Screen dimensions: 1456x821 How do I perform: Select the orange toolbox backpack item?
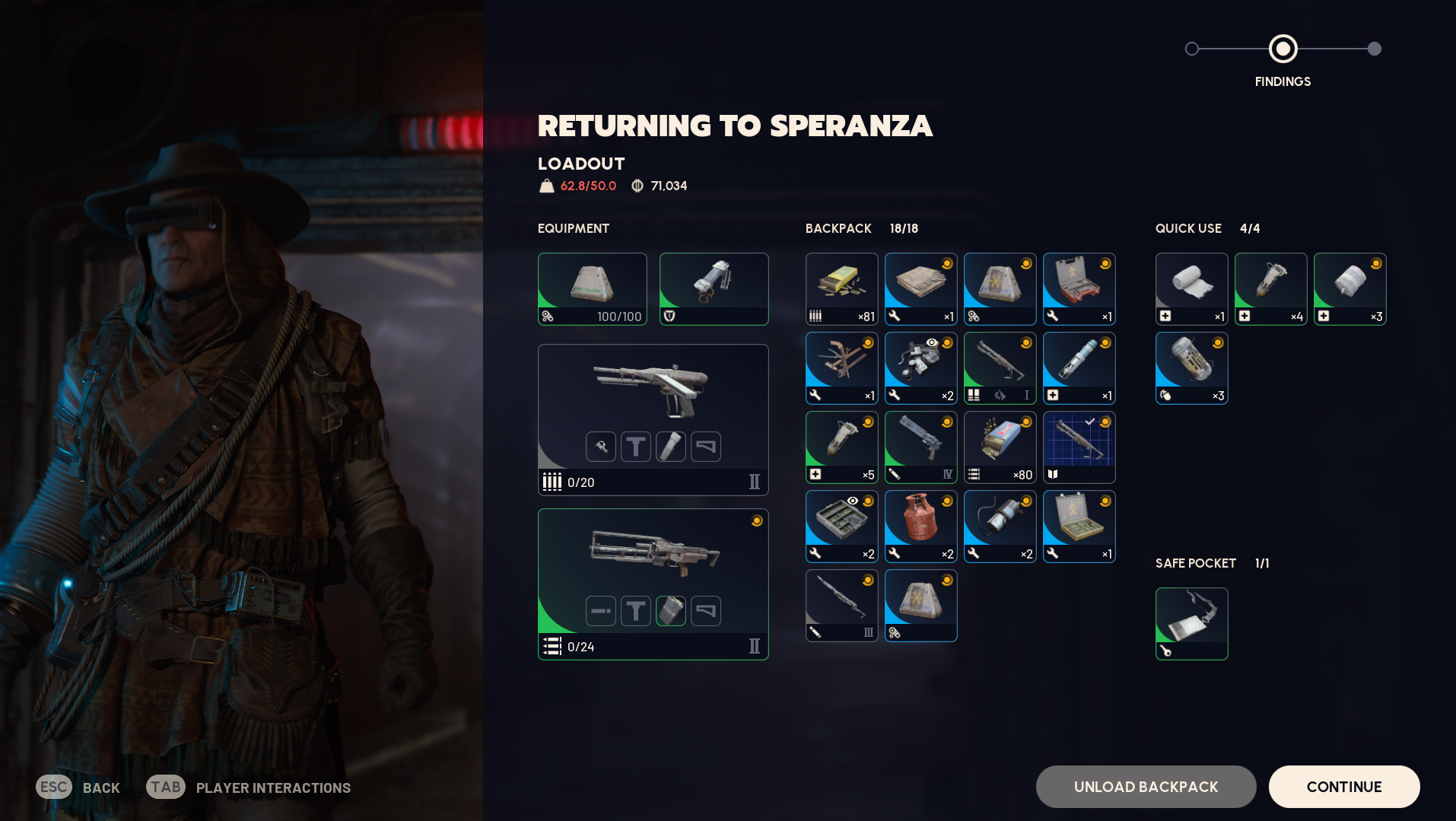pos(1079,289)
